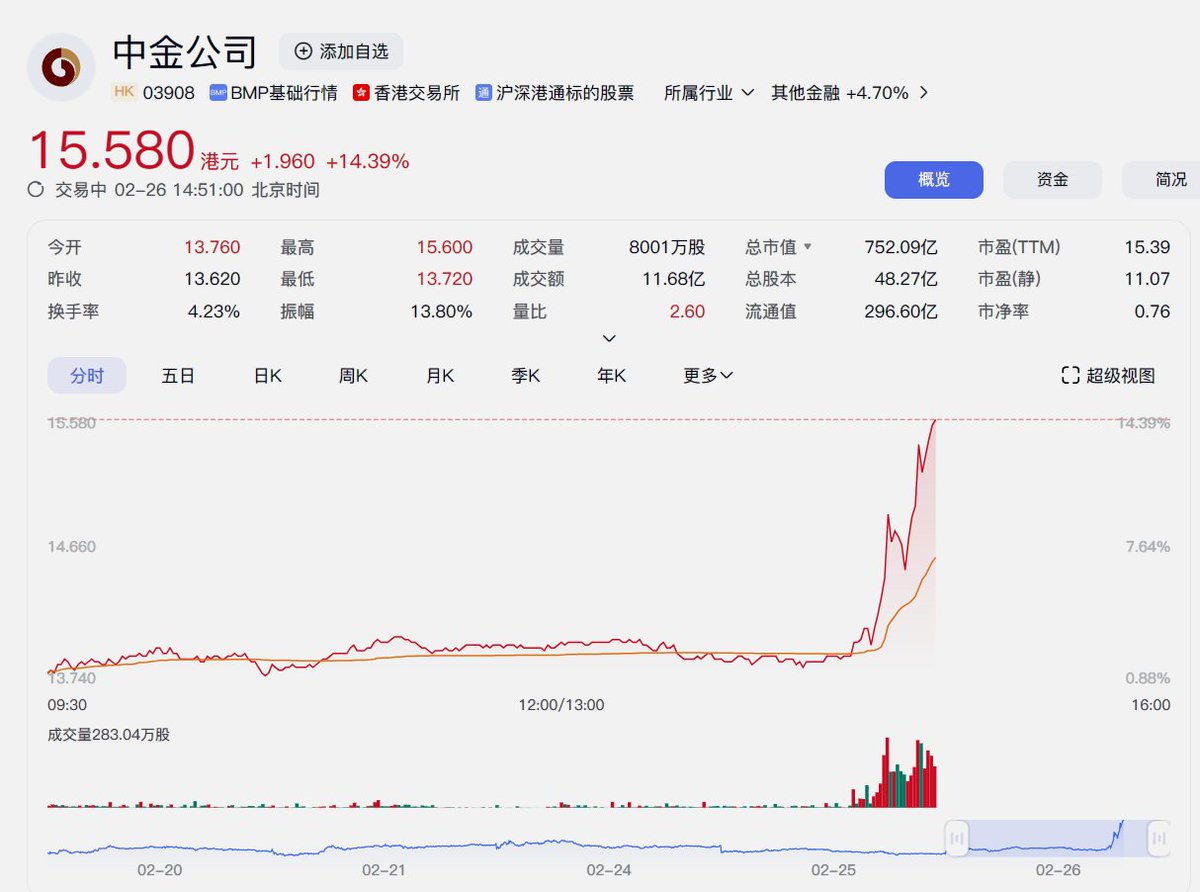Click the 市盈(静) value 11.07

(1147, 279)
